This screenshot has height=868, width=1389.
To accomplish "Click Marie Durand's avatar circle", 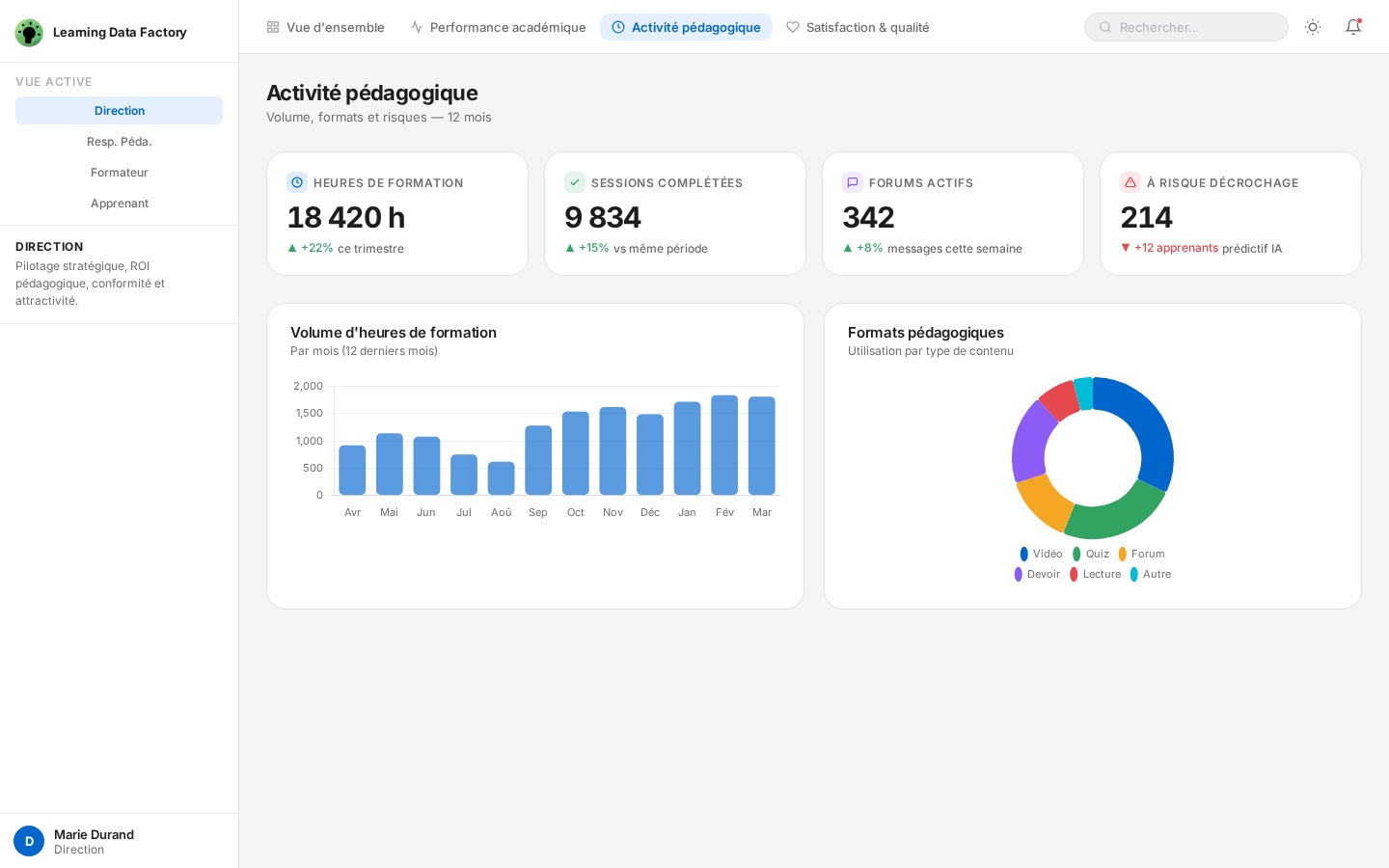I will pyautogui.click(x=29, y=841).
